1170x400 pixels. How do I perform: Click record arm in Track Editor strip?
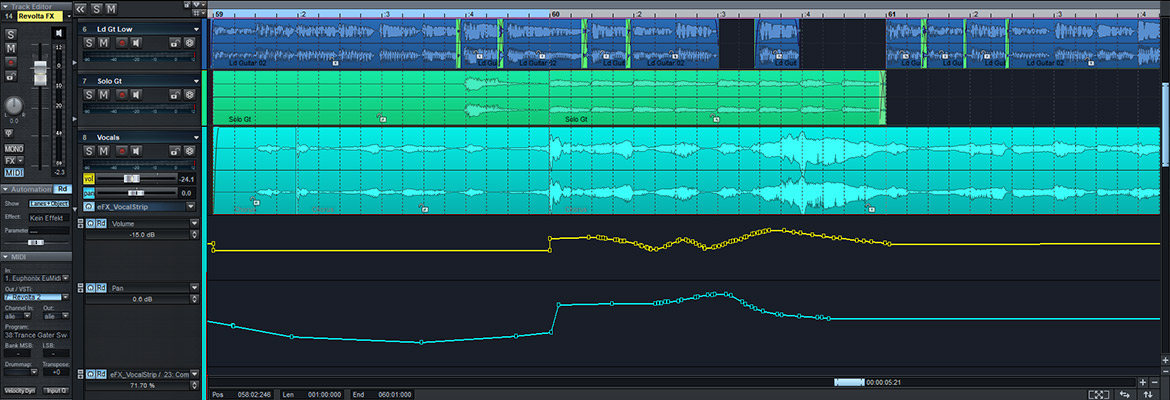point(11,62)
